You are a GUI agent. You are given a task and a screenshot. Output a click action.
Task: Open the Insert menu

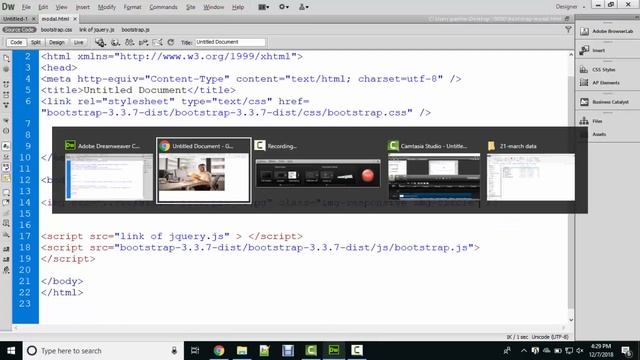82,7
